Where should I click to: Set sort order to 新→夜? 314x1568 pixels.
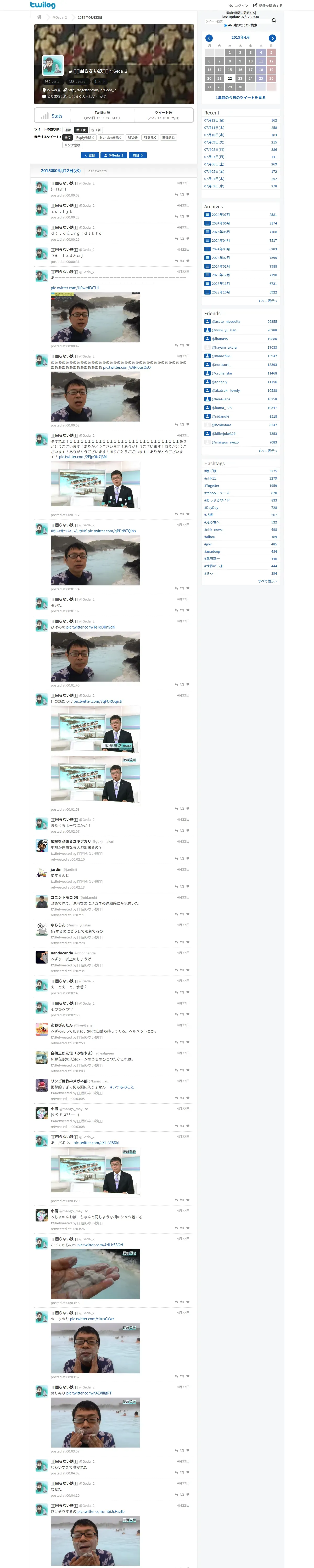(x=81, y=130)
